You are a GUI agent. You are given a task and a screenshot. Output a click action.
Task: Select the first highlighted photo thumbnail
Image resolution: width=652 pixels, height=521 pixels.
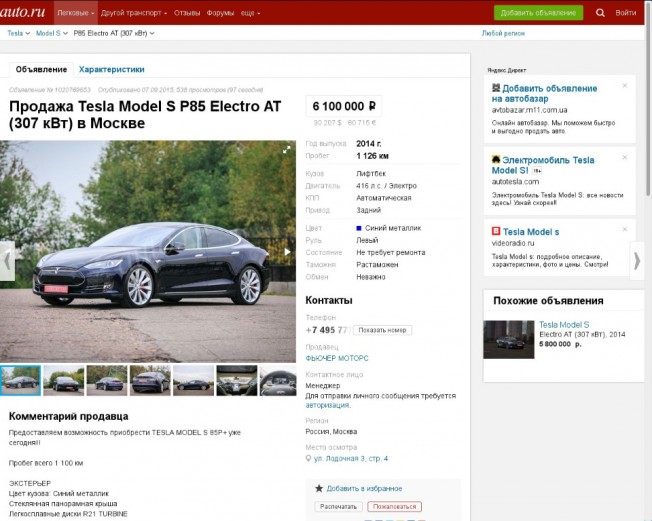20,380
